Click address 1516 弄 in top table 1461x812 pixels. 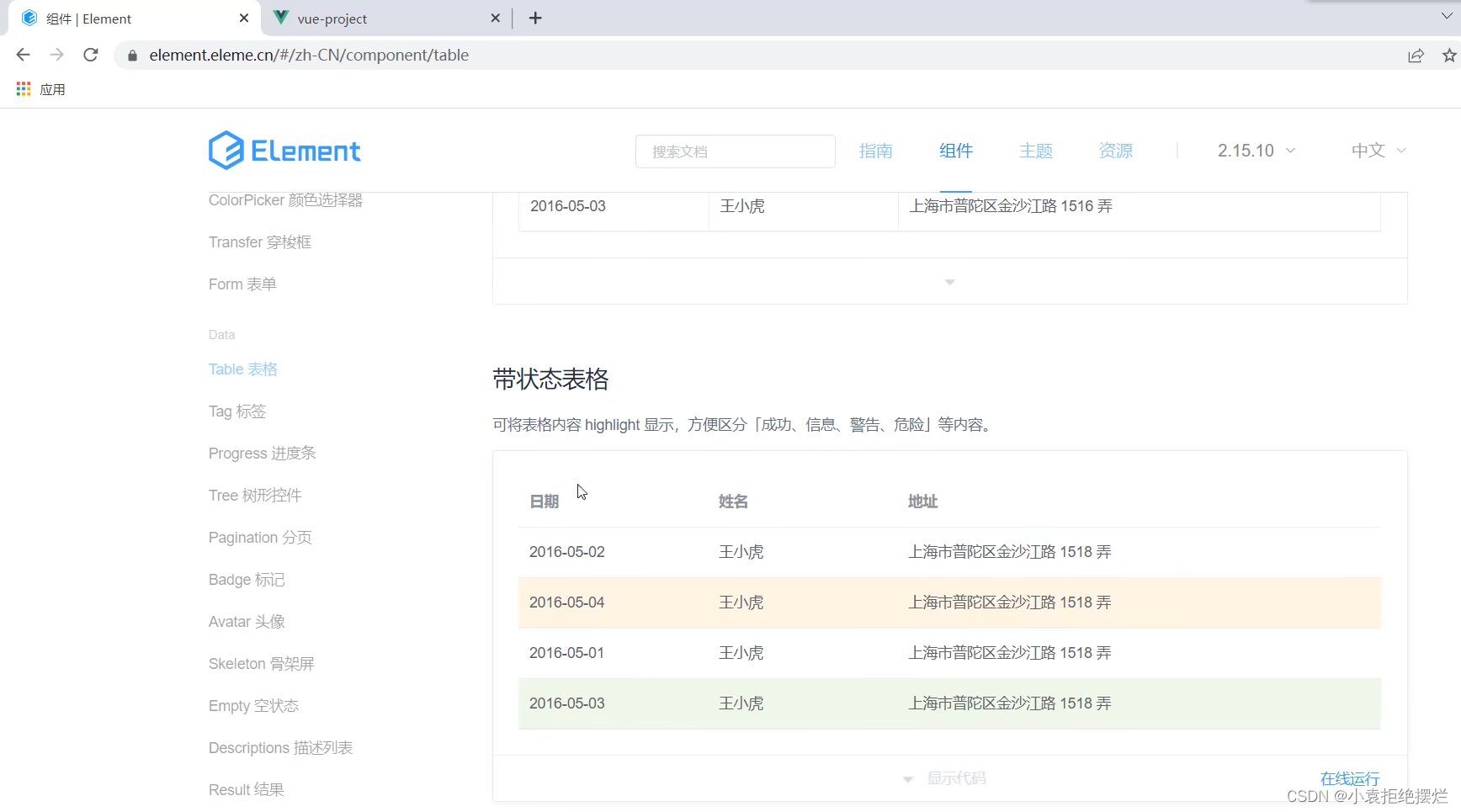[x=1011, y=206]
